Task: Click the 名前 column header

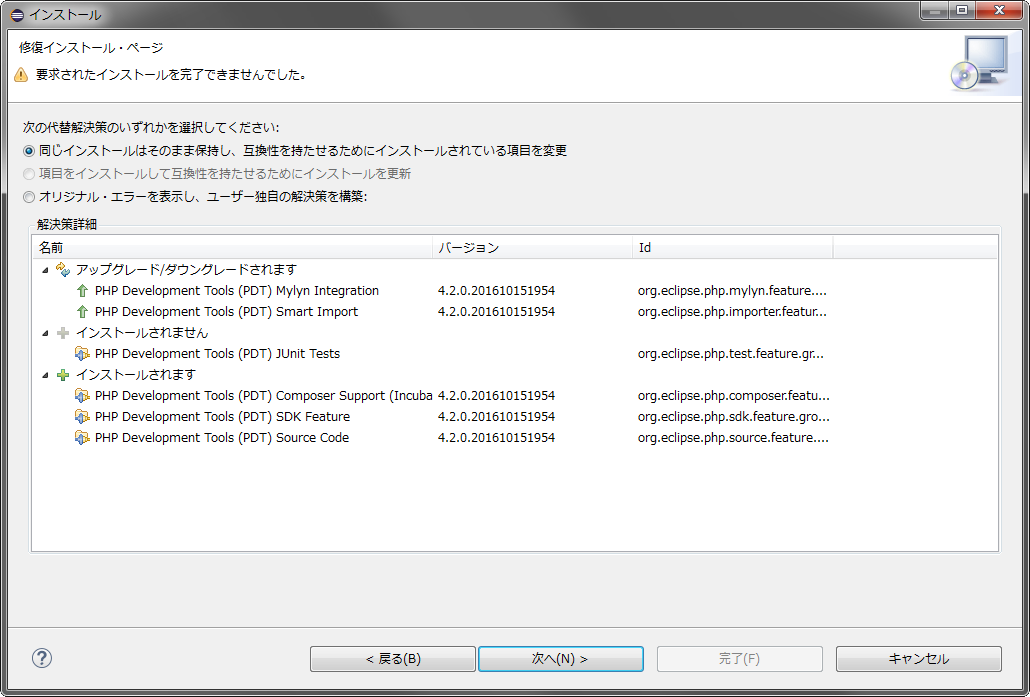Action: click(233, 248)
